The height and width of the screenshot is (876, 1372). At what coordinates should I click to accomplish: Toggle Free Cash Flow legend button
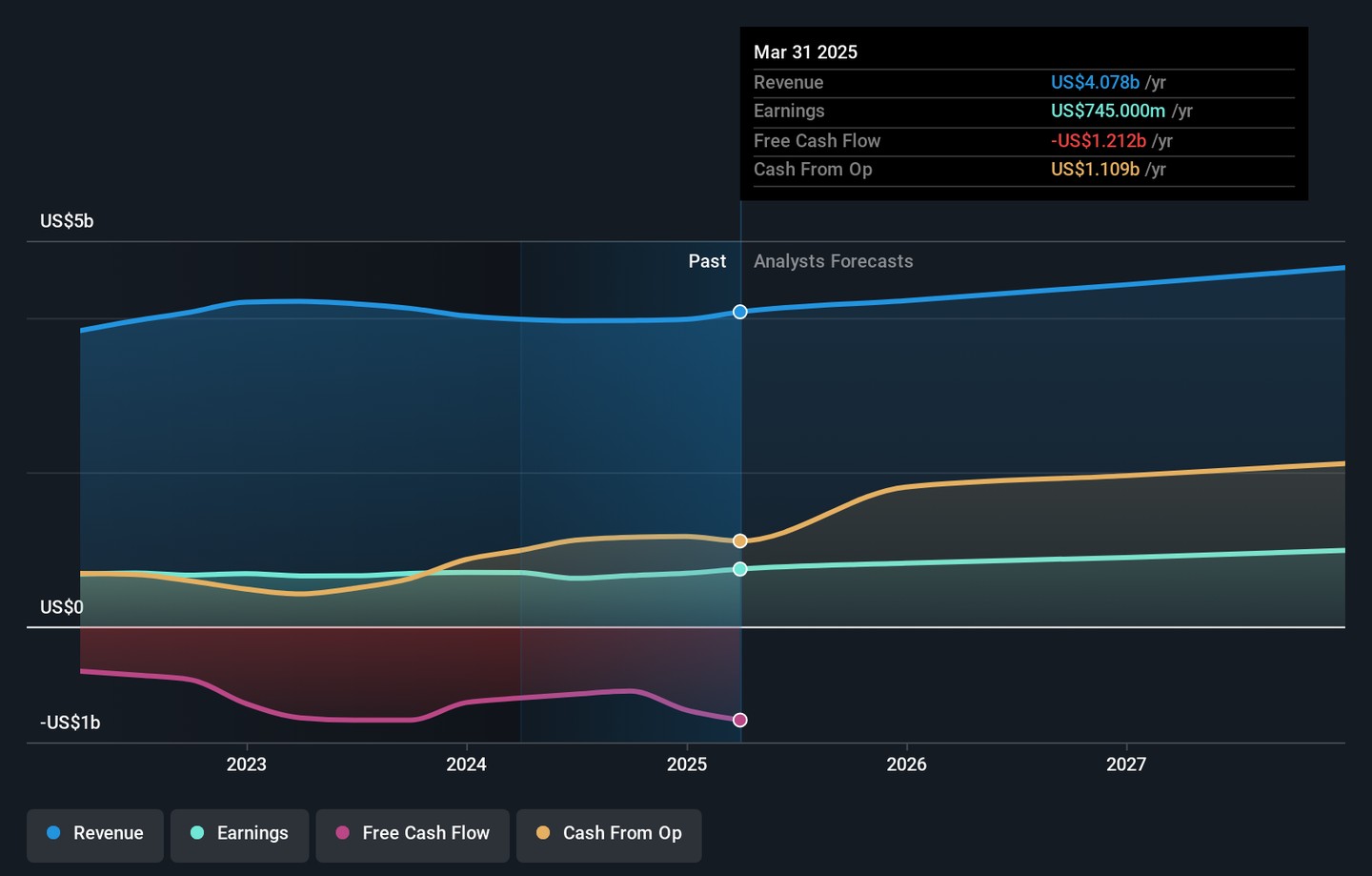pos(413,834)
